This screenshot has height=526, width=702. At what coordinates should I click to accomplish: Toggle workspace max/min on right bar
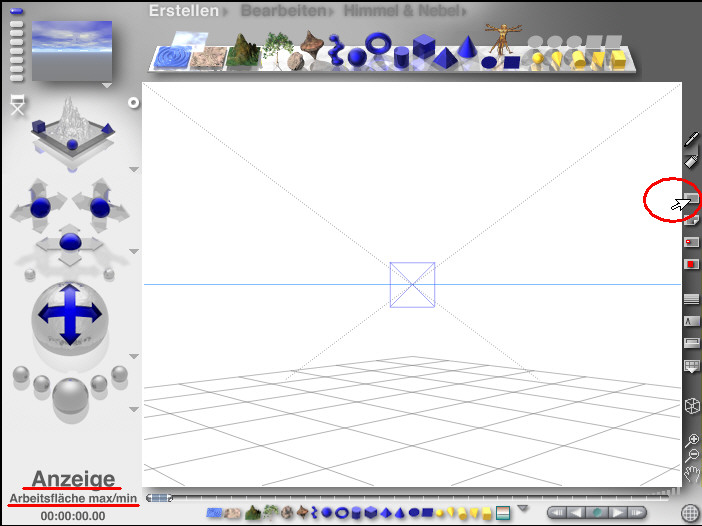pos(692,198)
